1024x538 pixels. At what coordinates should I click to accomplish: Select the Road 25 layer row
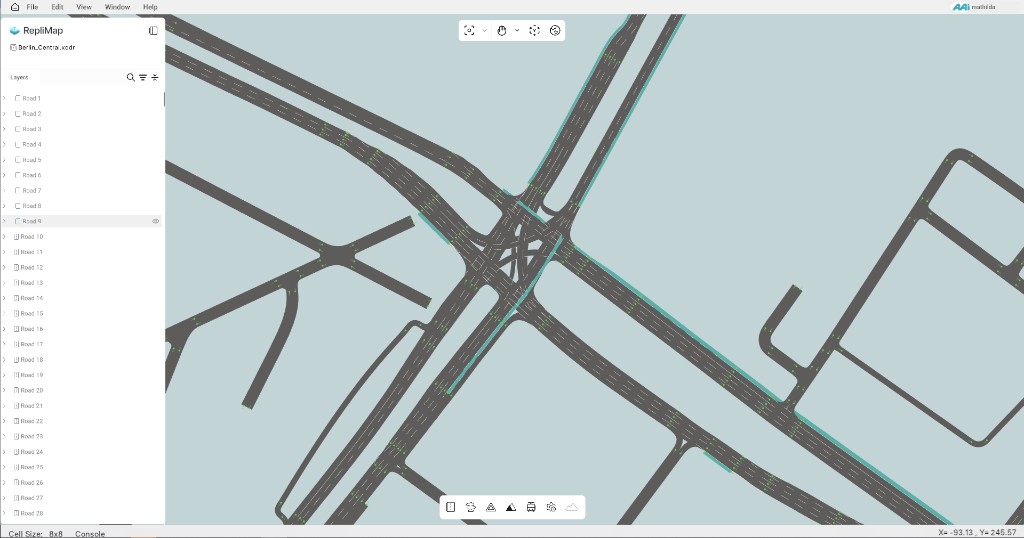(82, 467)
